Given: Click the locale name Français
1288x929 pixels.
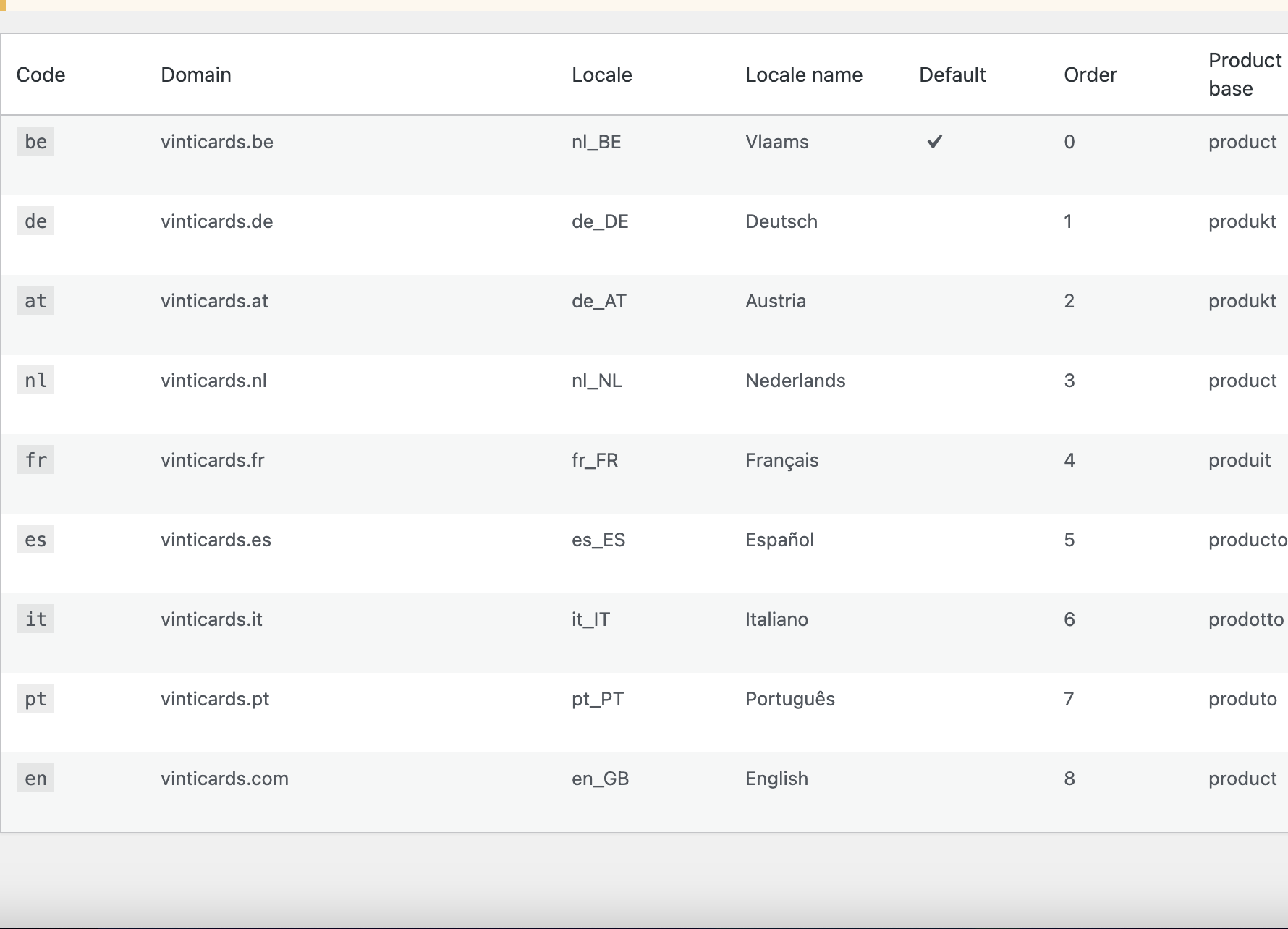Looking at the screenshot, I should pyautogui.click(x=782, y=460).
